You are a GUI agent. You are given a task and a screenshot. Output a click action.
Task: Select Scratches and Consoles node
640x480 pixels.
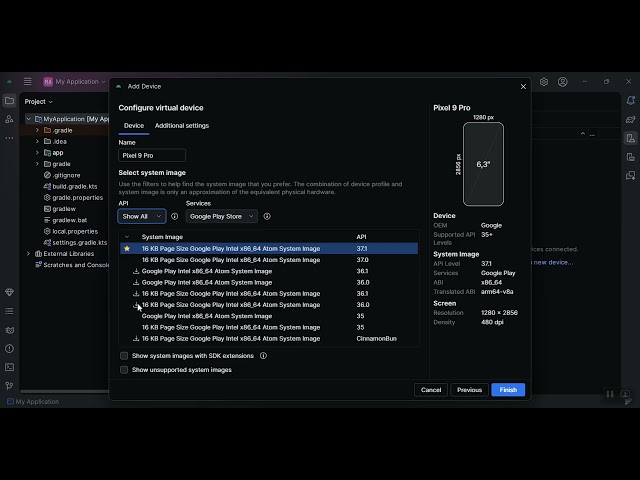[x=72, y=265]
